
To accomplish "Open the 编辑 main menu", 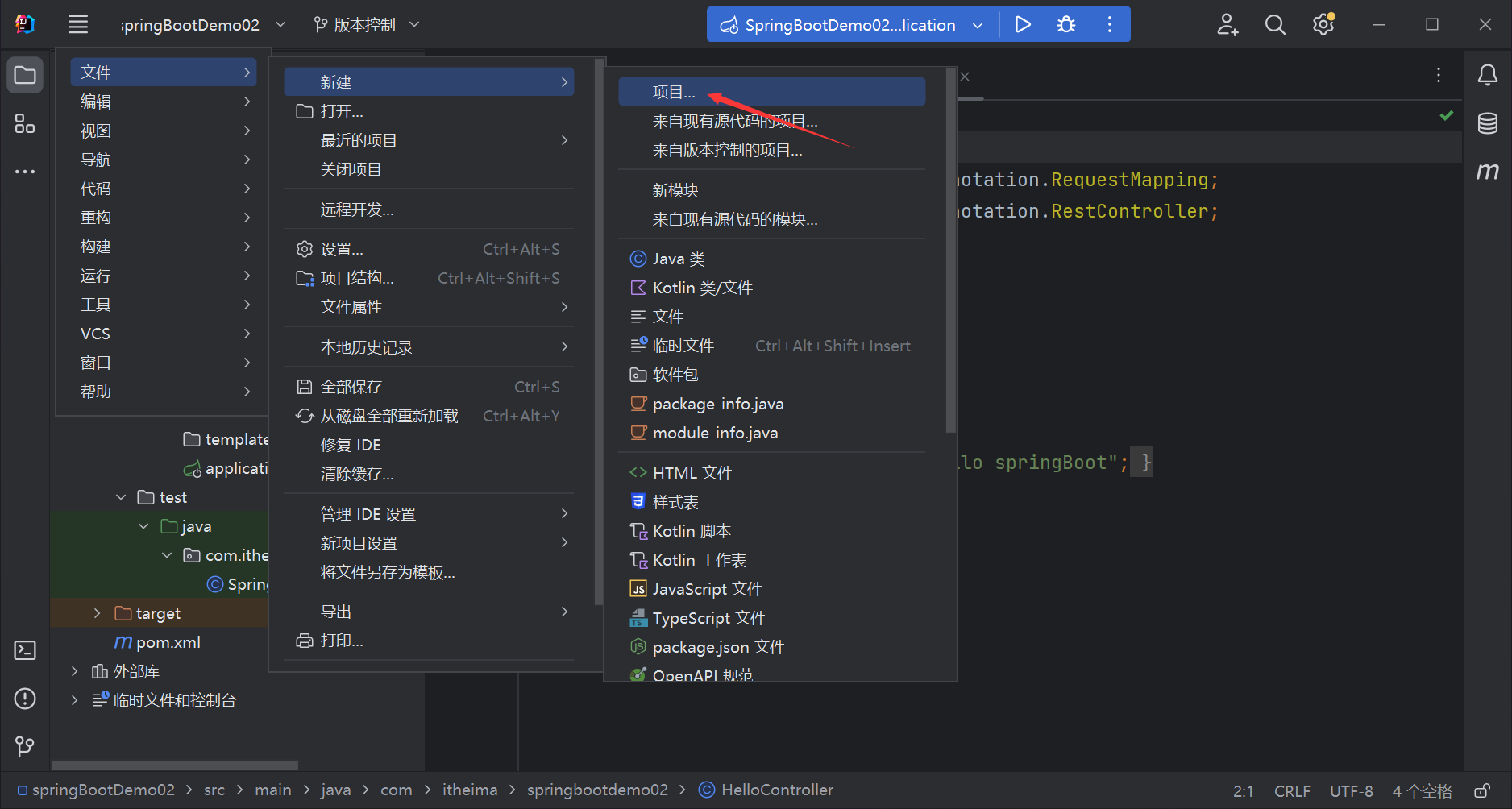I will (164, 102).
